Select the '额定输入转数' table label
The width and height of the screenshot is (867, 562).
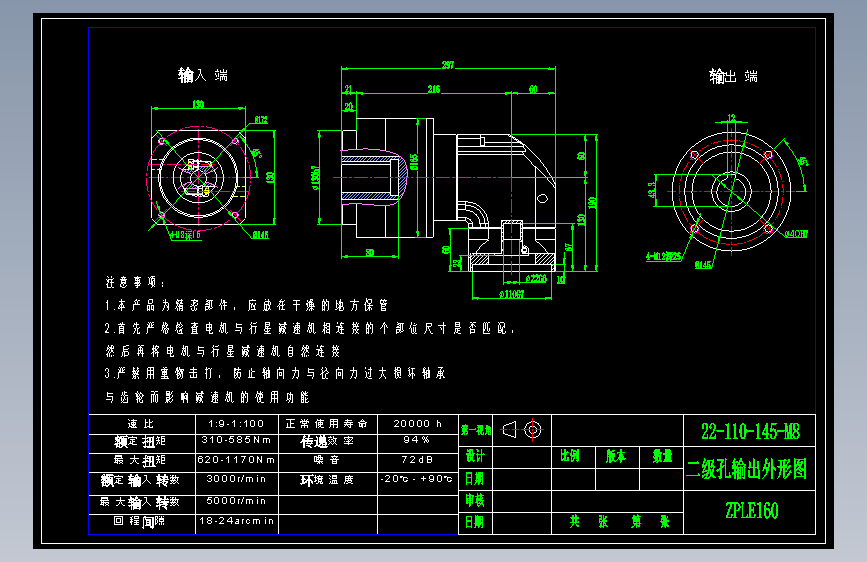pyautogui.click(x=140, y=480)
